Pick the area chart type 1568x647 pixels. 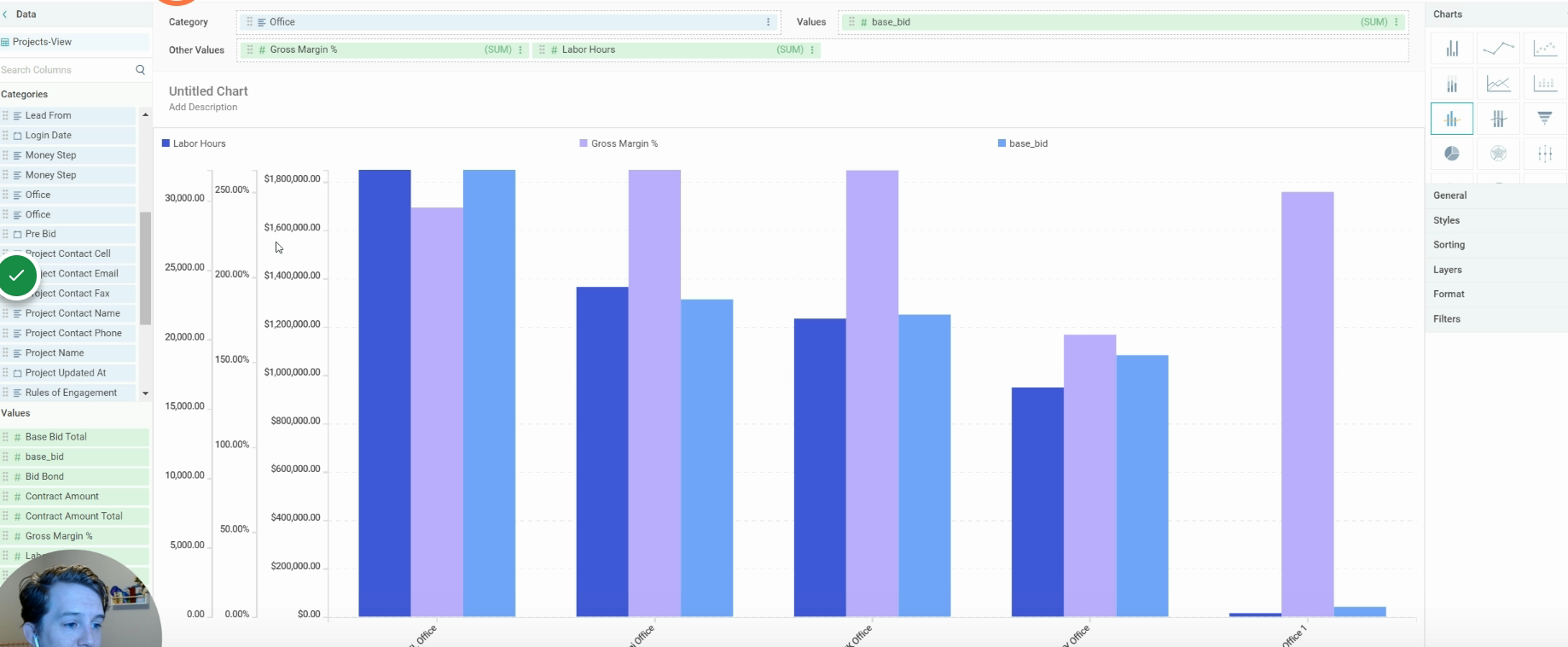click(1498, 84)
